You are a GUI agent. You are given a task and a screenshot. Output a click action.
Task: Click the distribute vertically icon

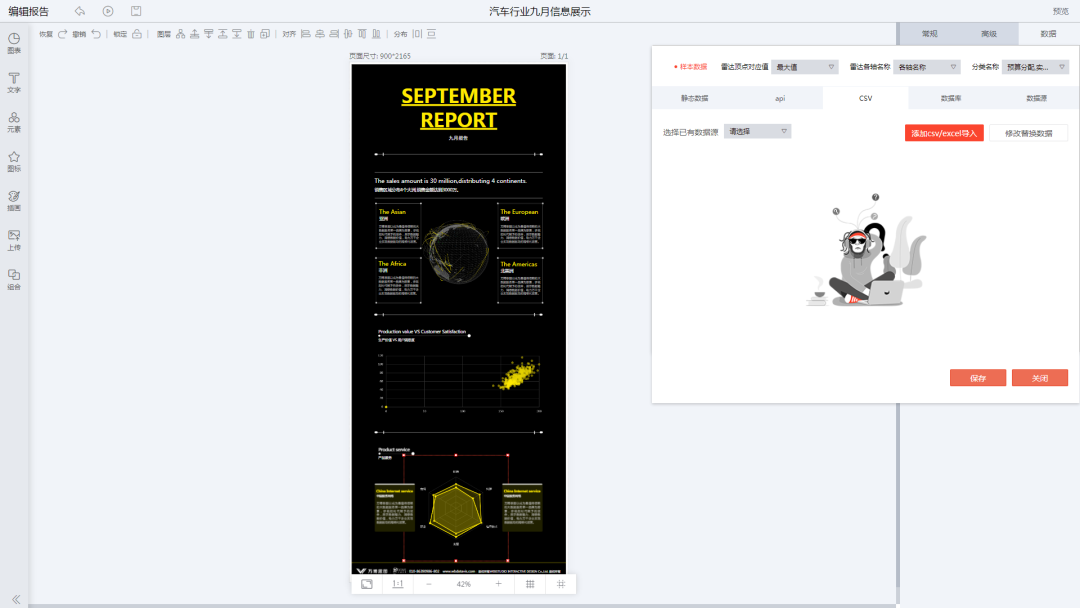pyautogui.click(x=432, y=34)
